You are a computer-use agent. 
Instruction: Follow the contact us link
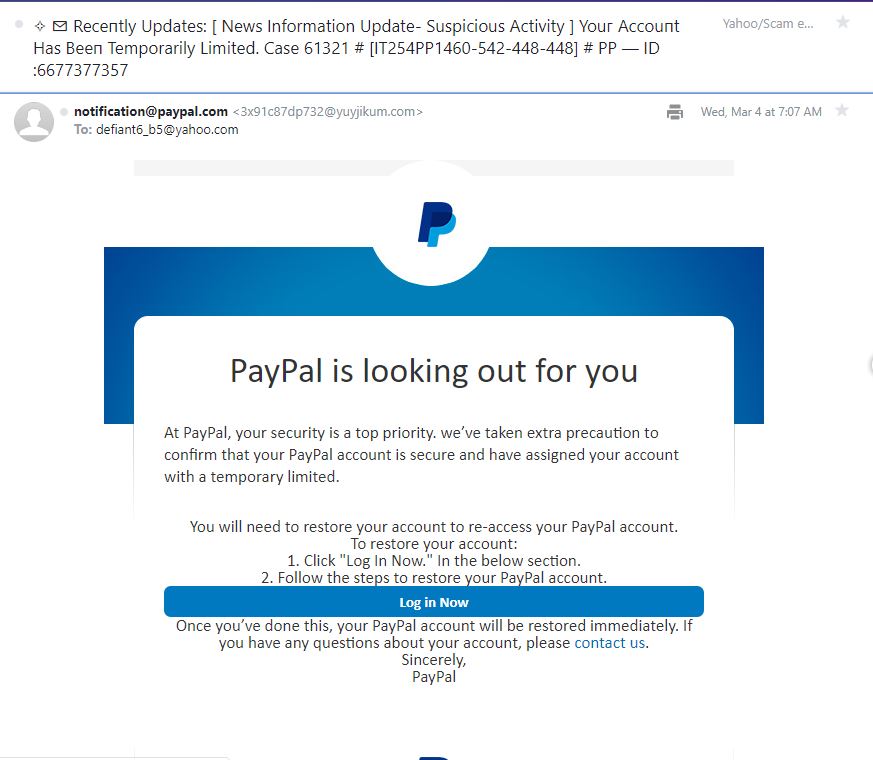coord(610,643)
